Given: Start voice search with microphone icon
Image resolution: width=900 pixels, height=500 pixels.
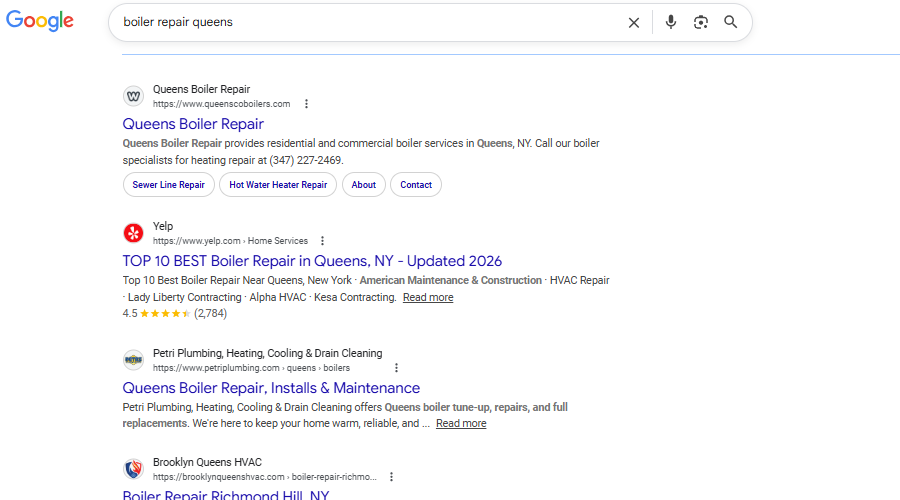Looking at the screenshot, I should [x=671, y=22].
